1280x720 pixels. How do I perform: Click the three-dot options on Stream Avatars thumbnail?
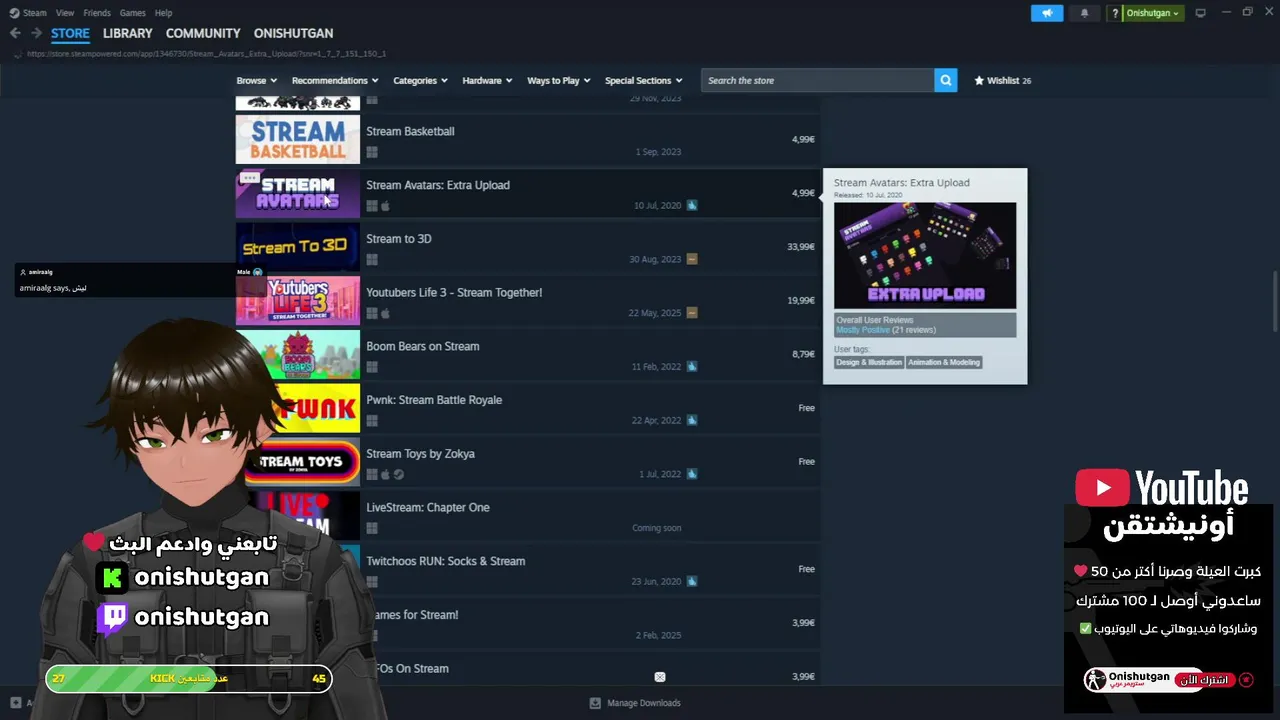click(x=250, y=178)
